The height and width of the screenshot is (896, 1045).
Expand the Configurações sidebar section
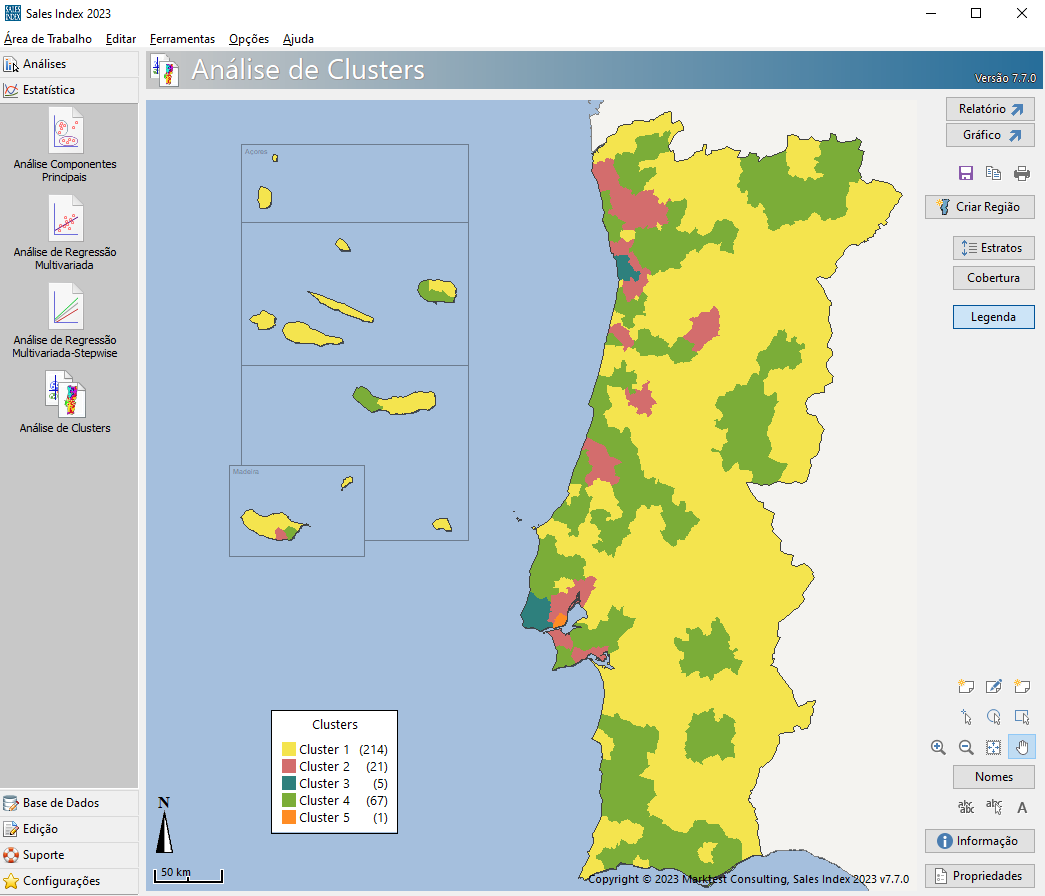69,881
